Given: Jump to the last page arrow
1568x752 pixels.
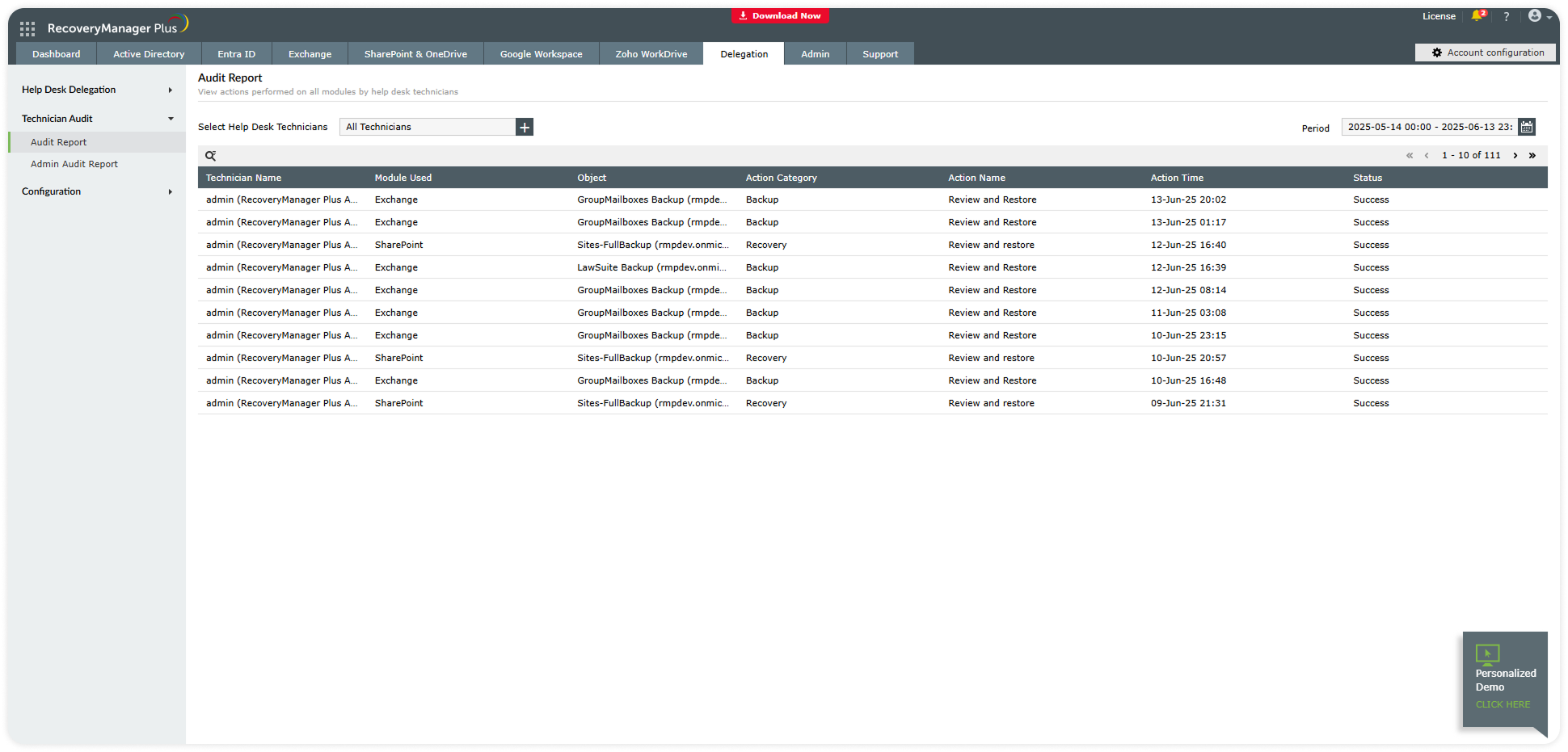Looking at the screenshot, I should click(x=1532, y=155).
